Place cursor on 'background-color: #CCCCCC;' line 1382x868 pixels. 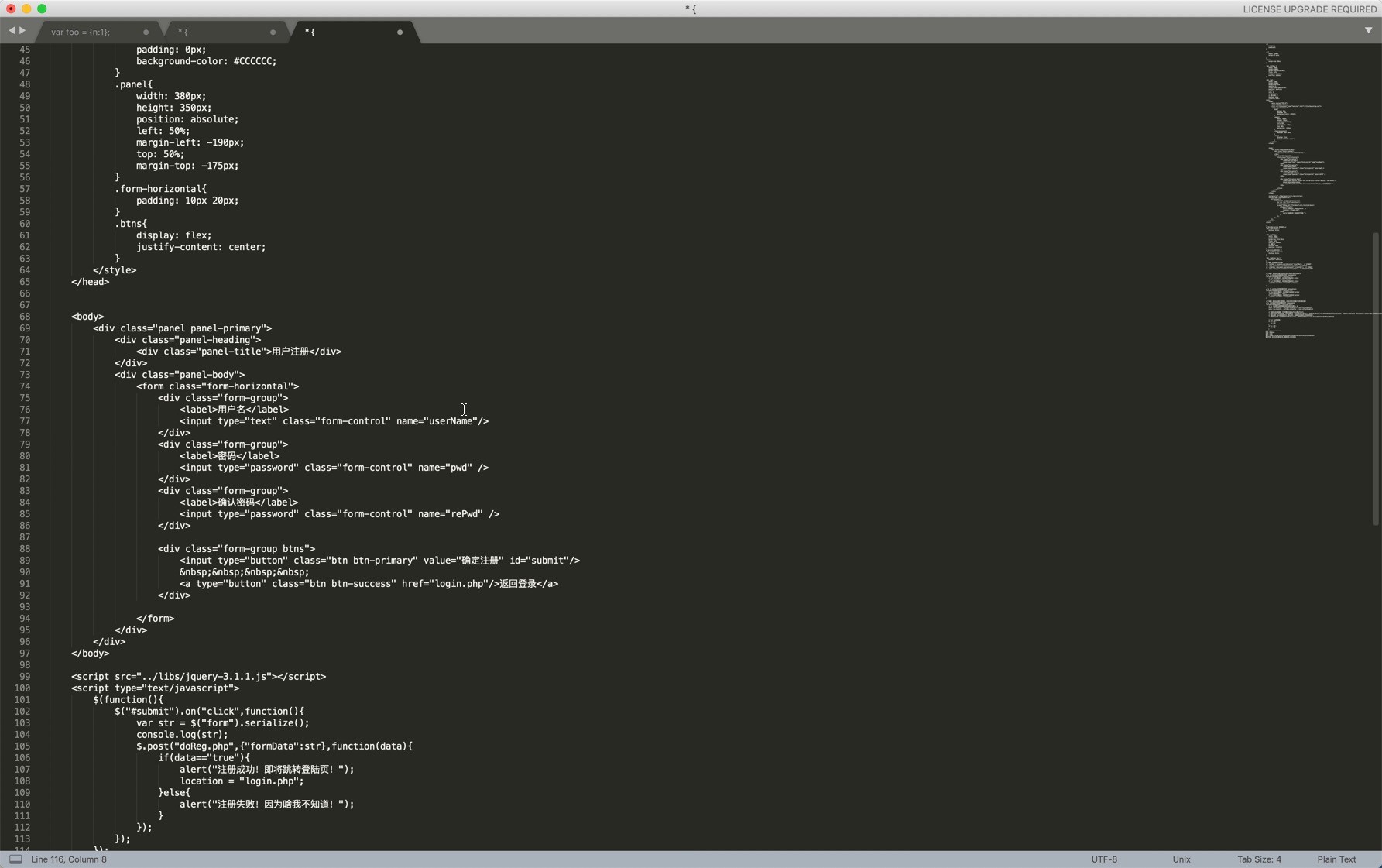[x=206, y=61]
